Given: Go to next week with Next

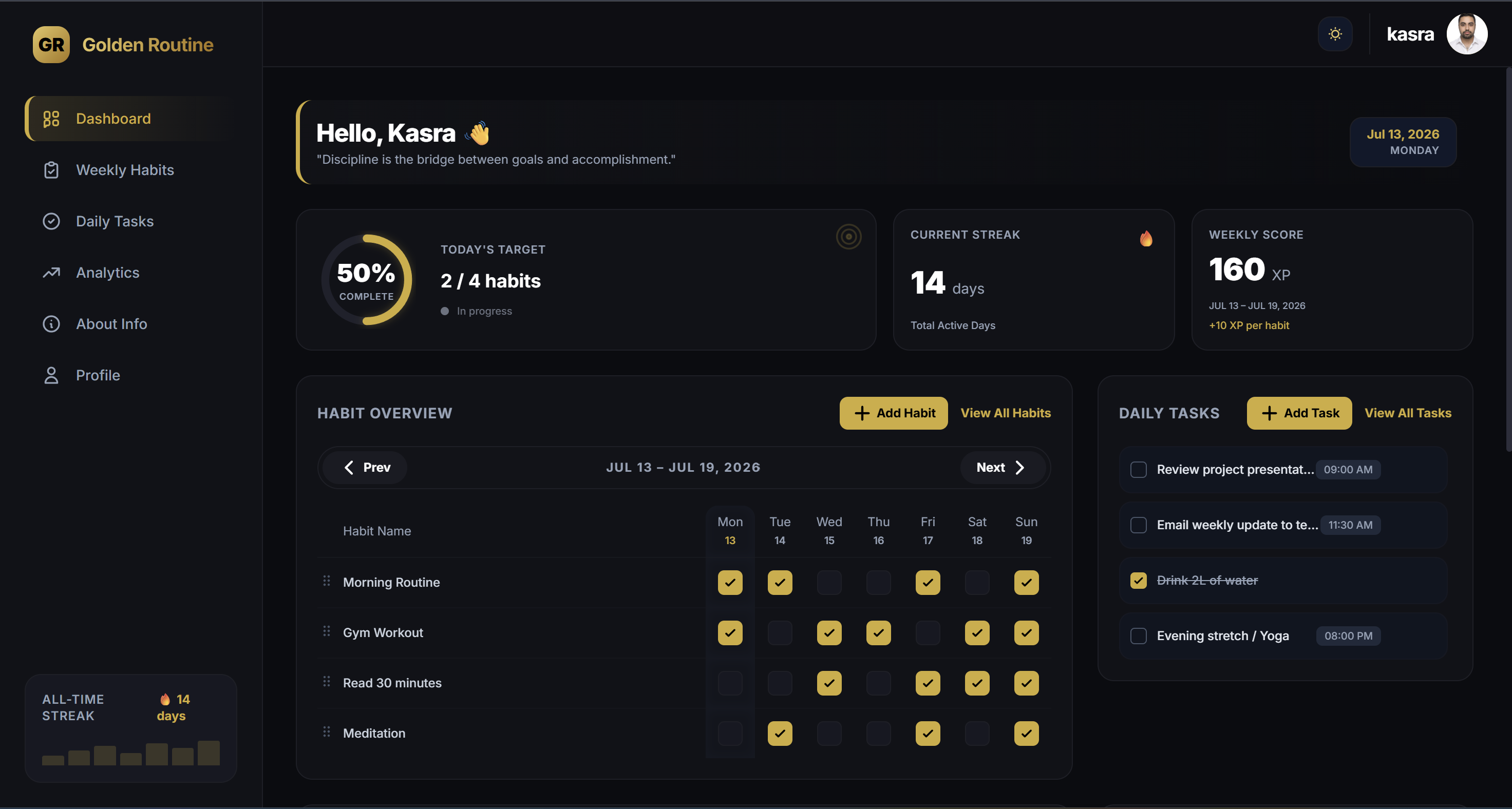Looking at the screenshot, I should click(1002, 468).
